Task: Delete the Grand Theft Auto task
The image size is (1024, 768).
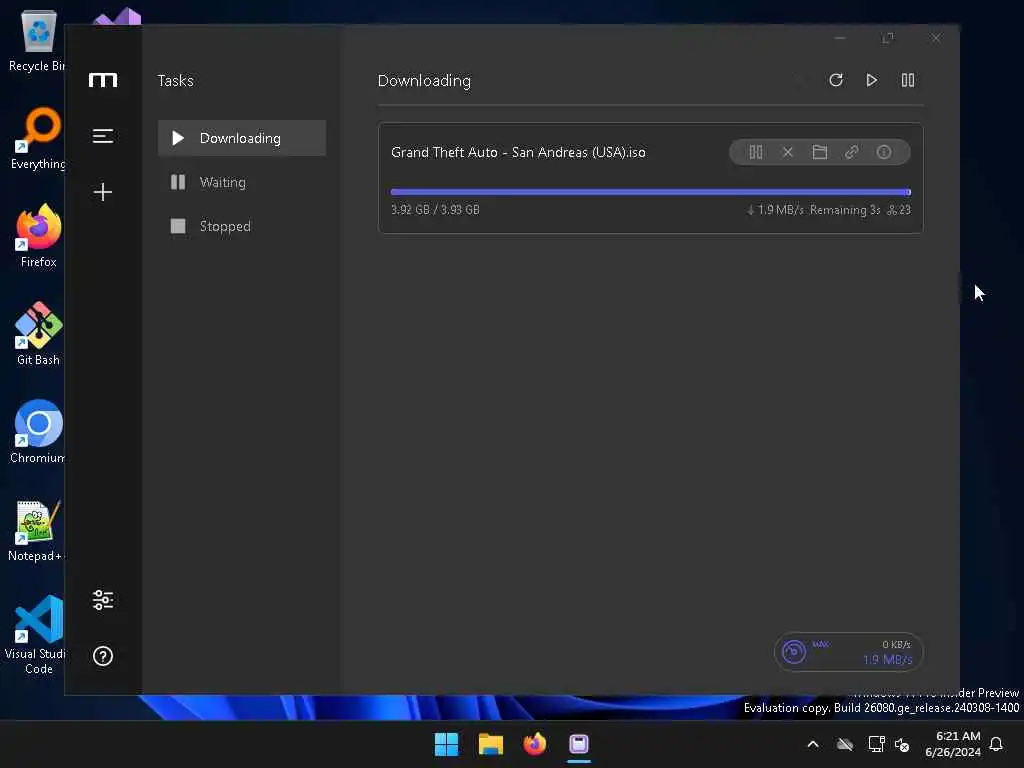Action: (788, 152)
